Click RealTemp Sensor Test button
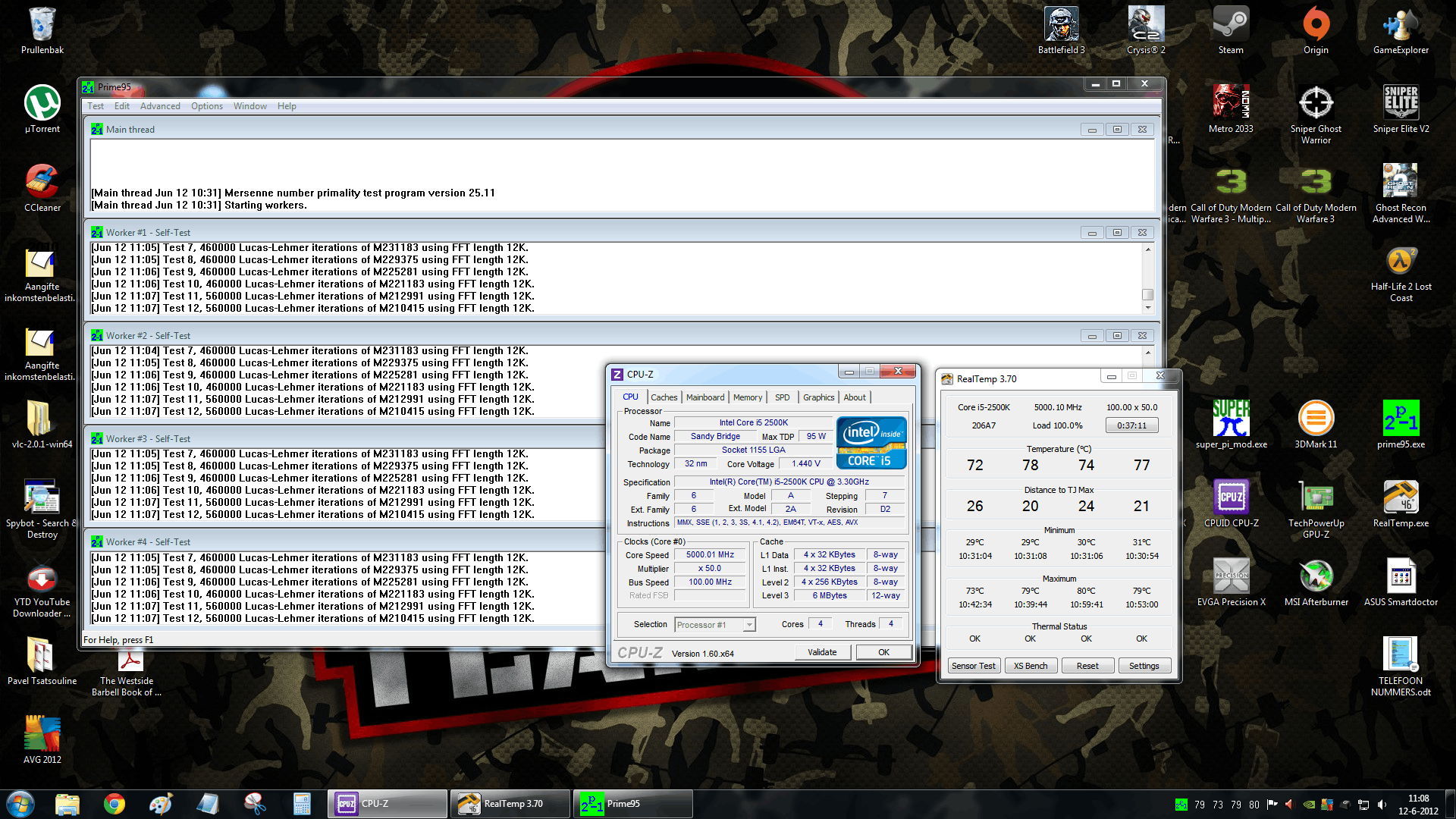The width and height of the screenshot is (1456, 819). [x=974, y=666]
